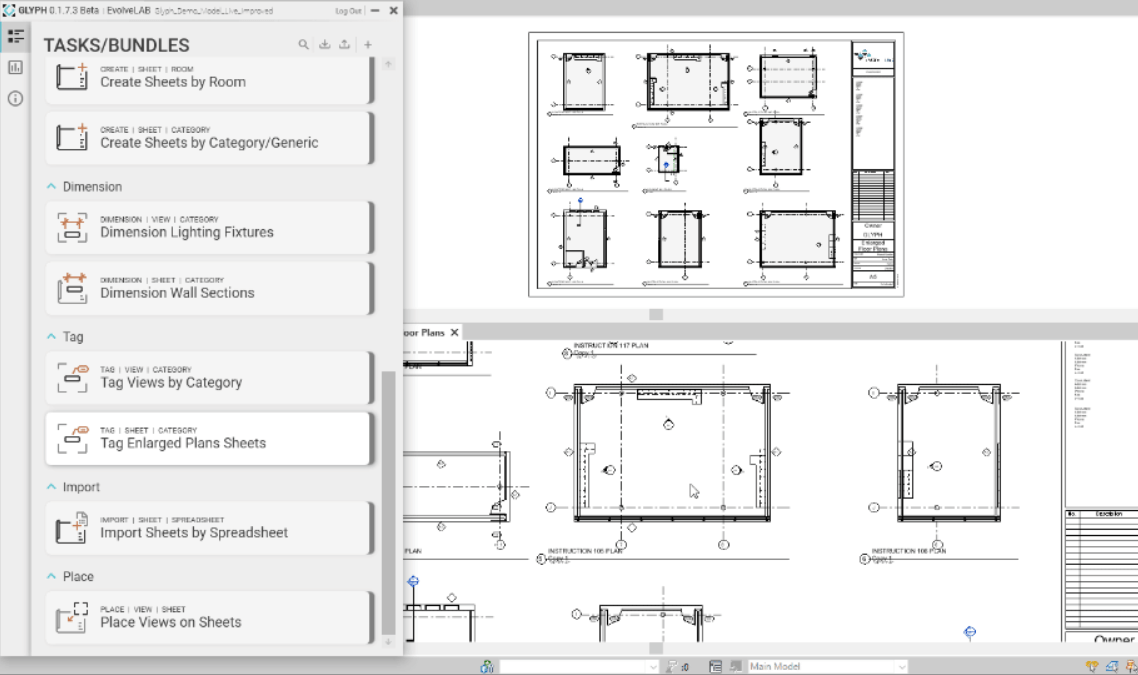Collapse the Tag section

(52, 337)
